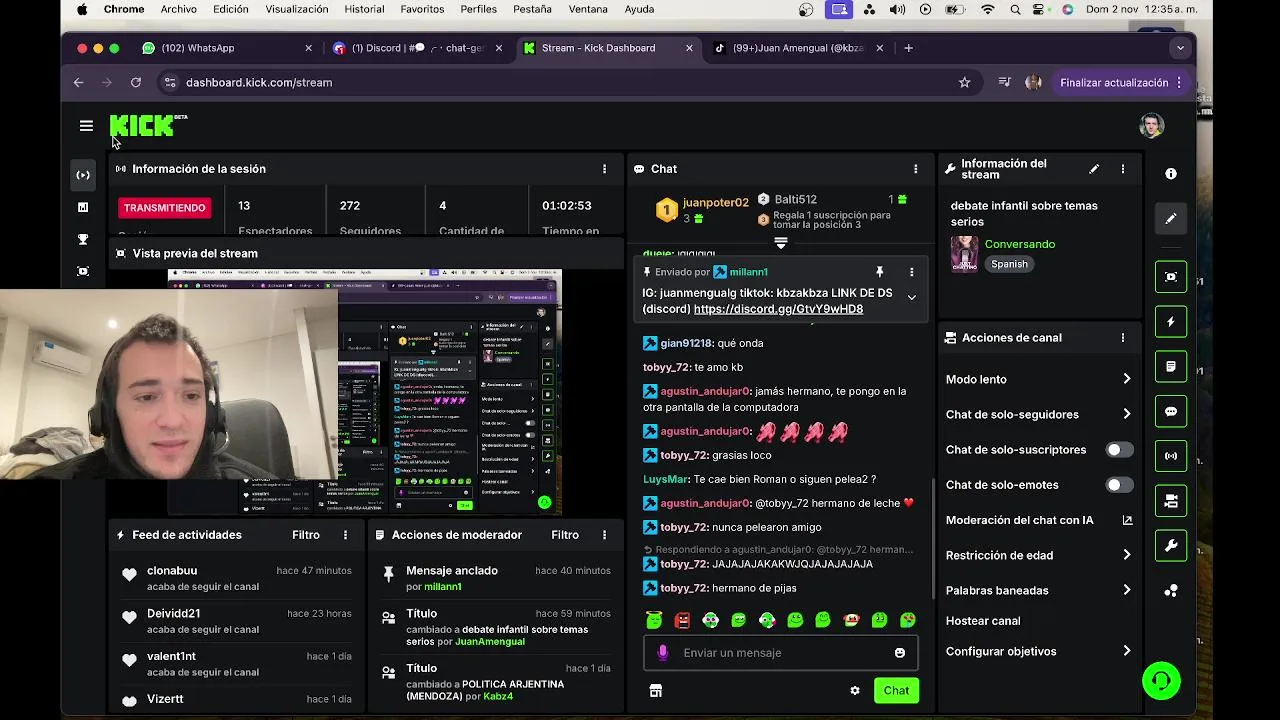Click the broadcast signal icon in right sidebar
Screen dimensions: 1280x720
click(1171, 456)
